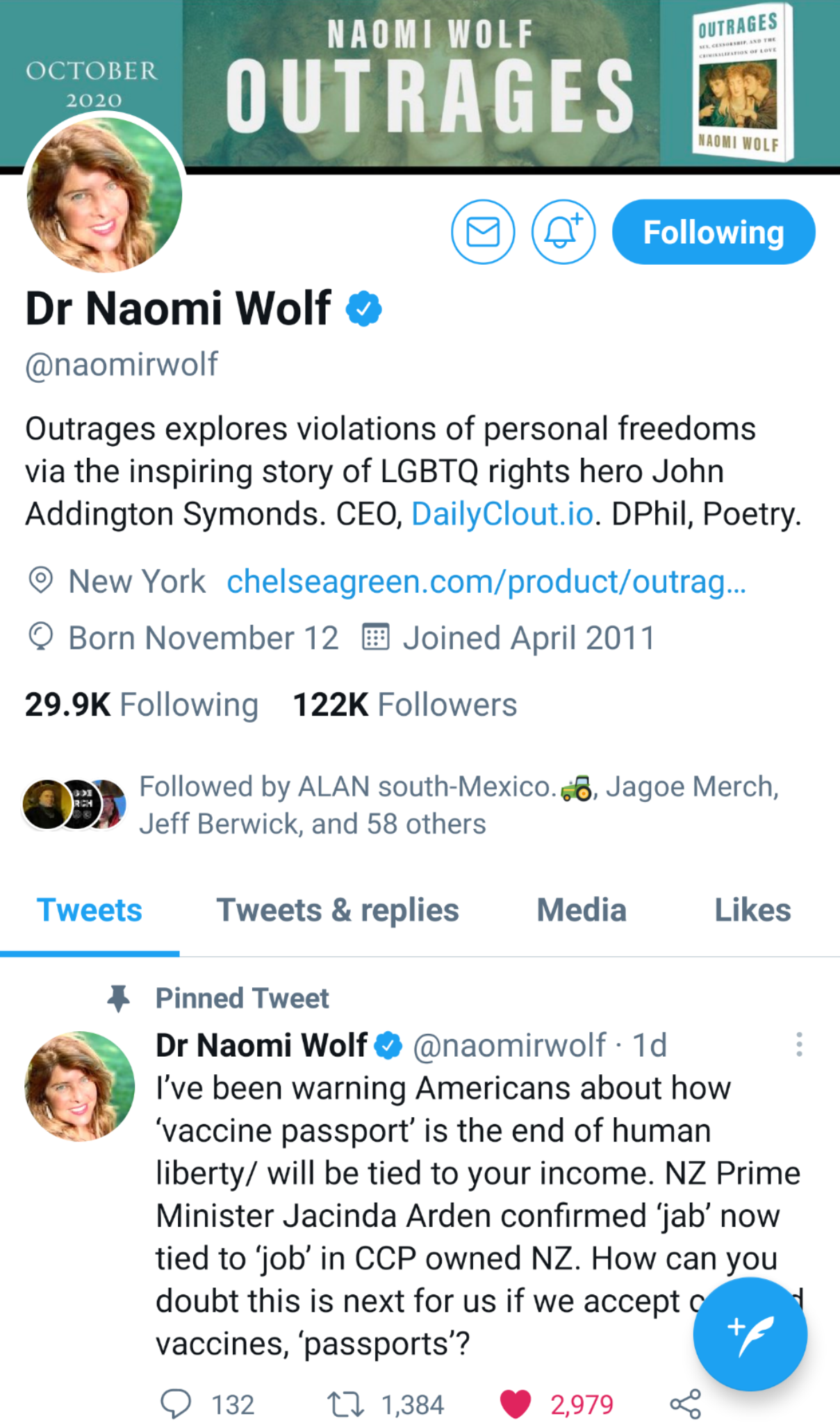Turn on tweet notifications bell icon
This screenshot has height=1423, width=840.
tap(563, 232)
